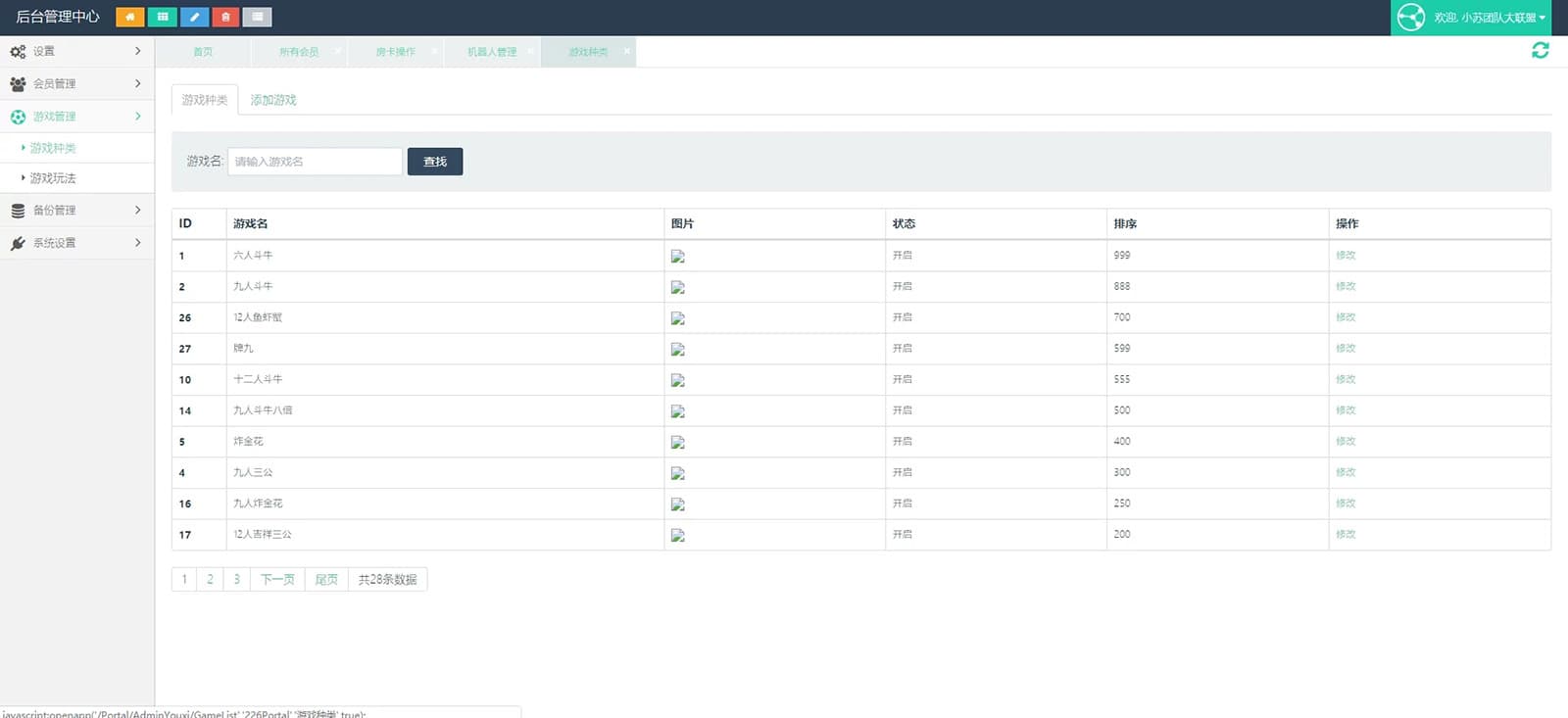1568x718 pixels.
Task: Click the green refresh icon
Action: [1540, 50]
